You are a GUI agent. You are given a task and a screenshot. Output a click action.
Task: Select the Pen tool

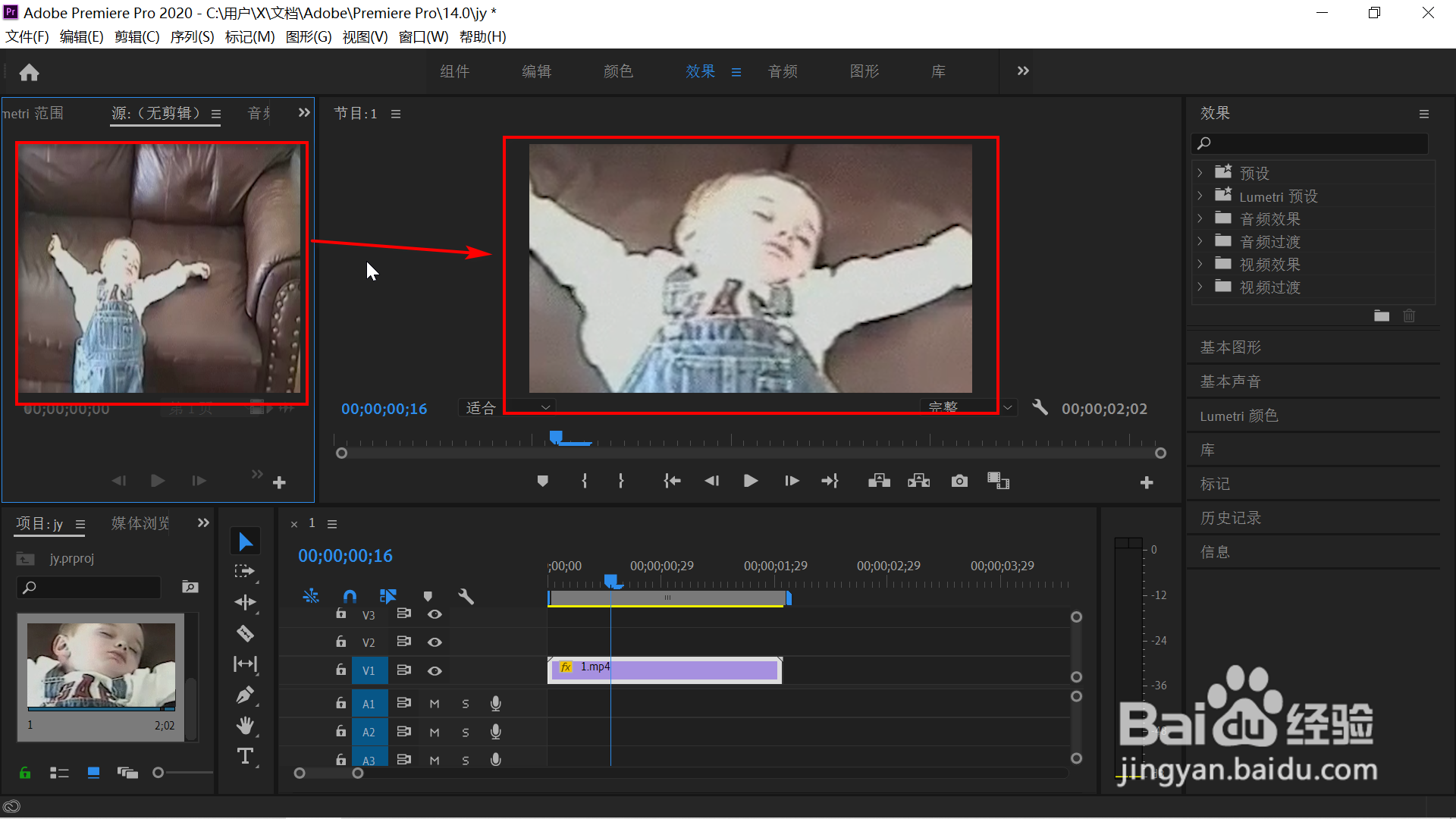(245, 695)
